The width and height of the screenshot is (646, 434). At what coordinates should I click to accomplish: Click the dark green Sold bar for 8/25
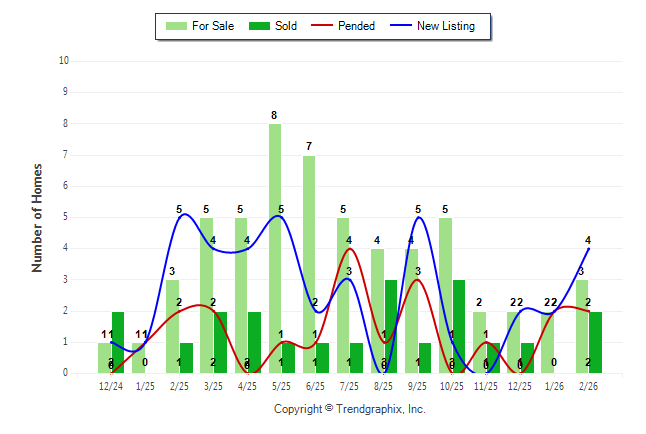pyautogui.click(x=391, y=326)
